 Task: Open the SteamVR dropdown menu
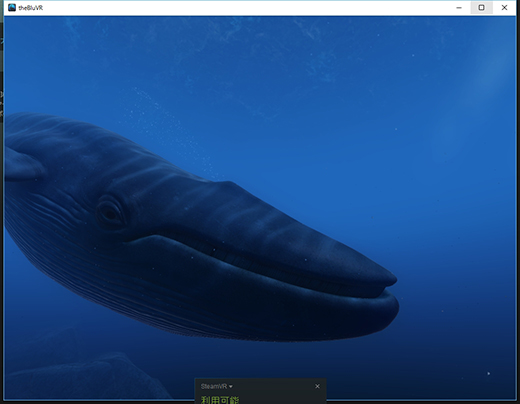(217, 386)
